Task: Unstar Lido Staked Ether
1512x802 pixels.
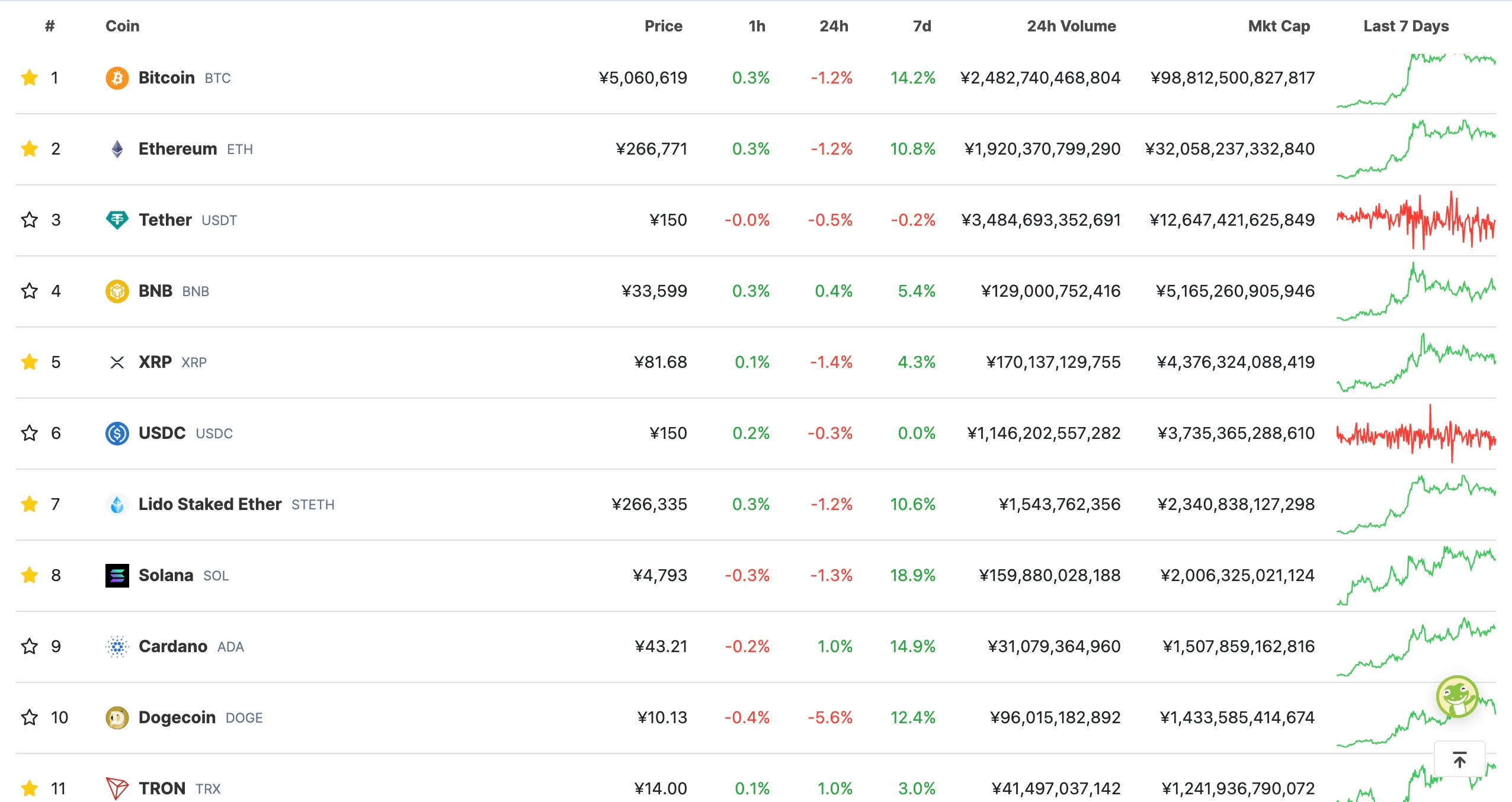Action: point(29,504)
